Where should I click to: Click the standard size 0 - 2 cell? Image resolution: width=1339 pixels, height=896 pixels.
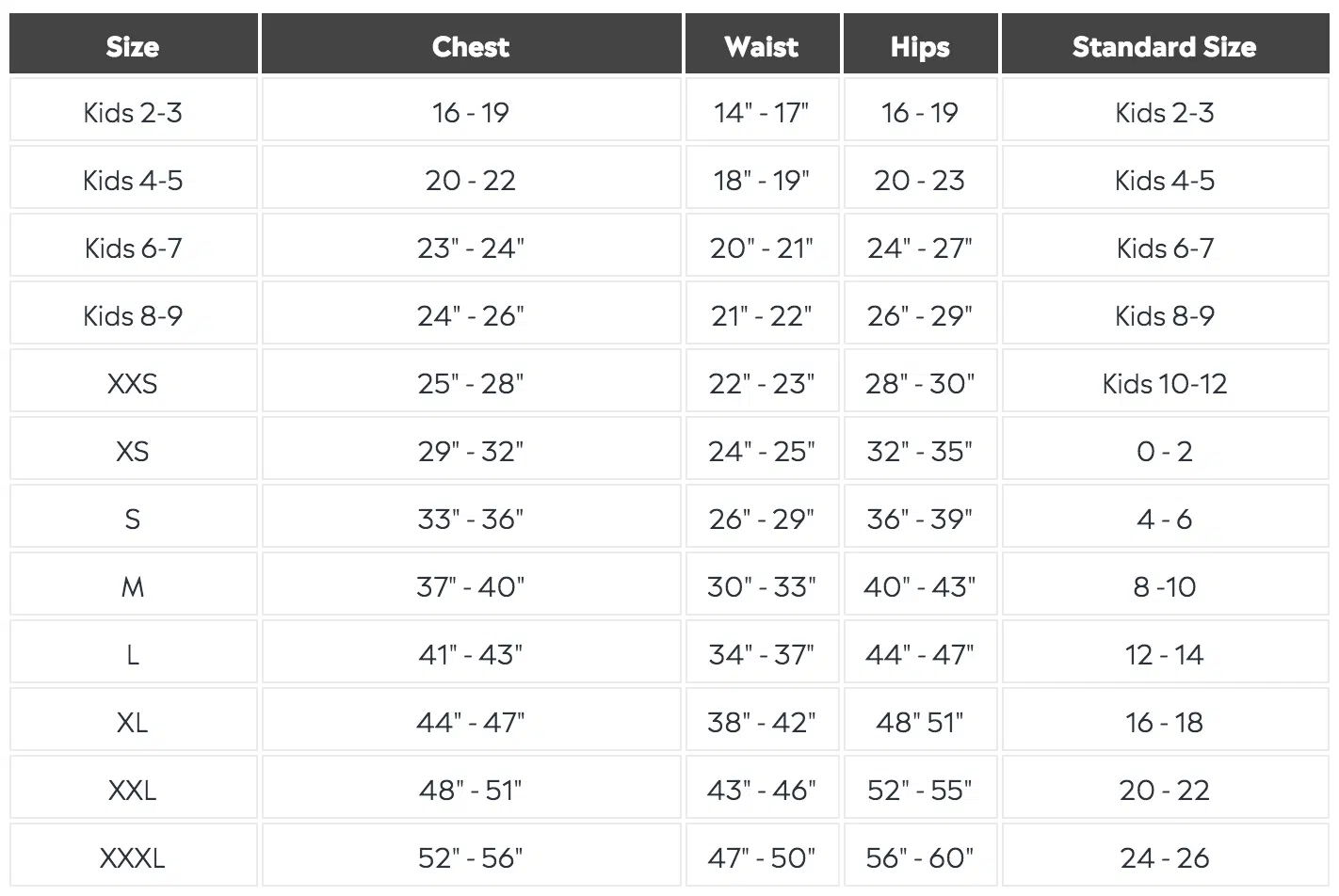(x=1165, y=451)
